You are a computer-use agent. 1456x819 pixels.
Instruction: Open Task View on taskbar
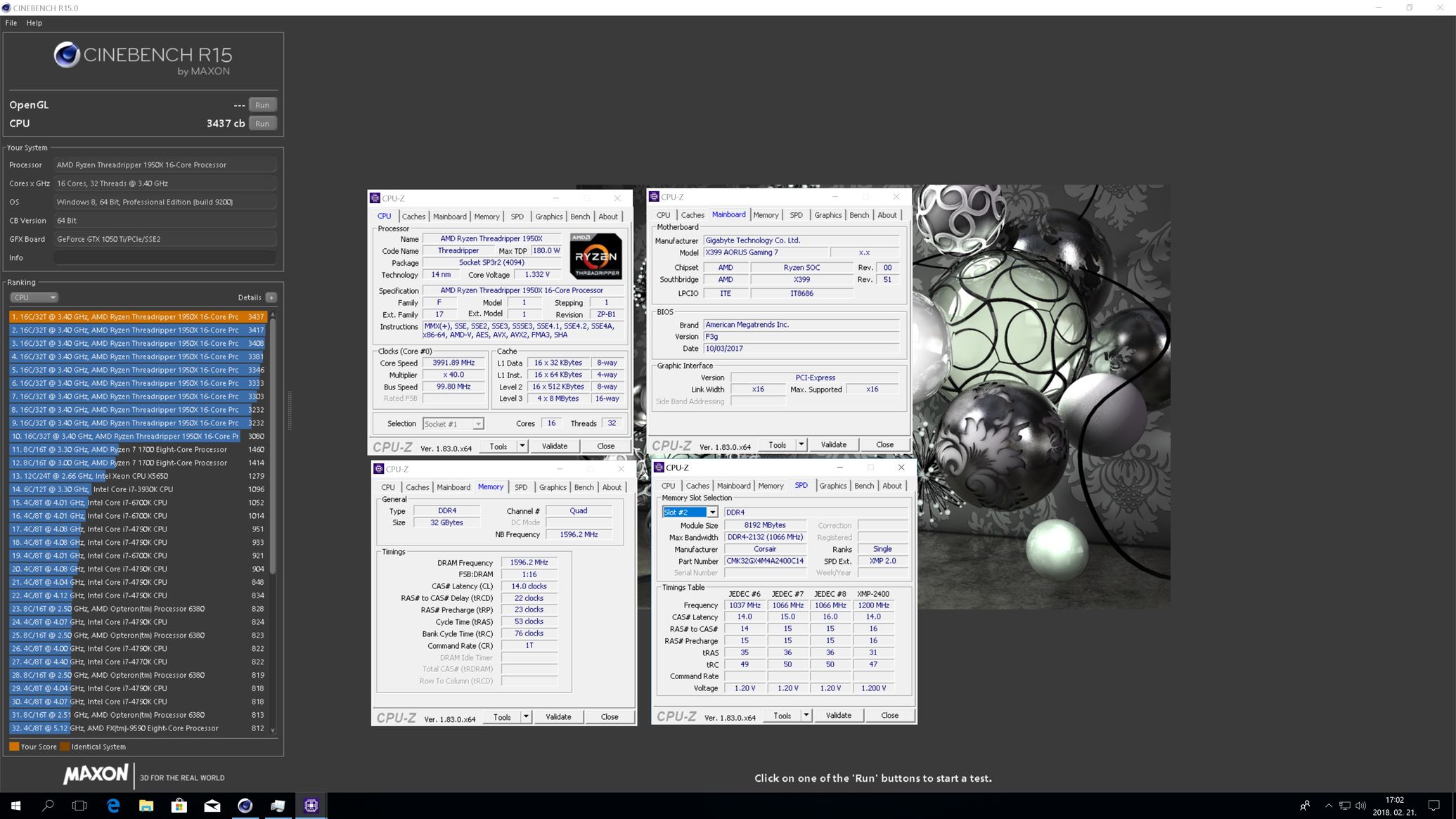80,806
